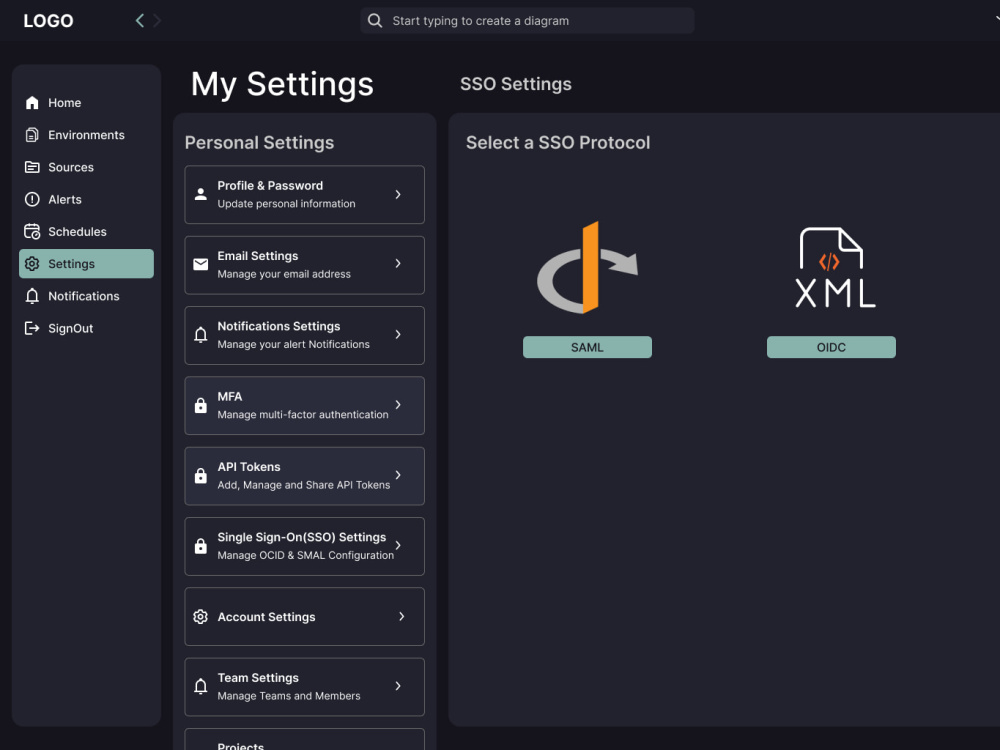Open the Profile & Password title
The width and height of the screenshot is (1000, 750).
[x=270, y=186]
